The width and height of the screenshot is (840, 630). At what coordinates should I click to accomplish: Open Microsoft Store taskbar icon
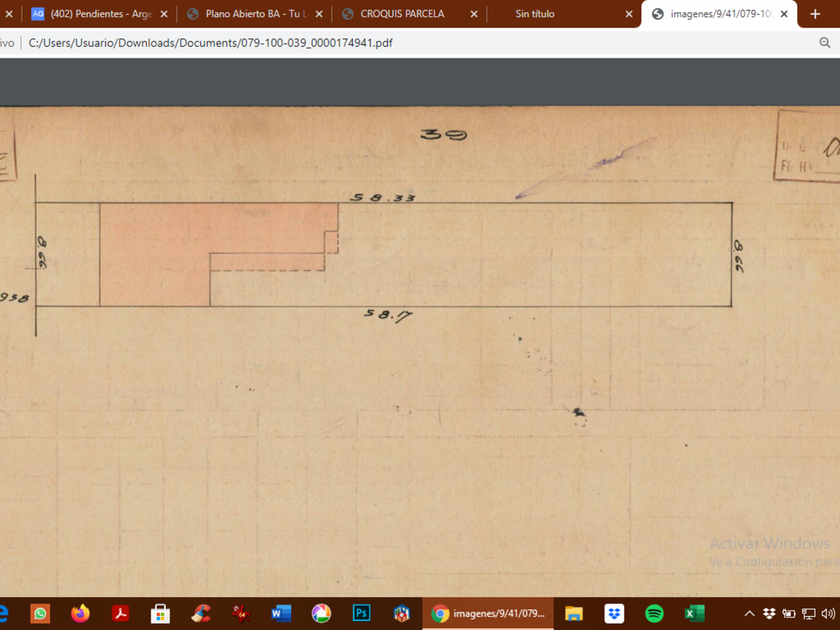point(160,613)
